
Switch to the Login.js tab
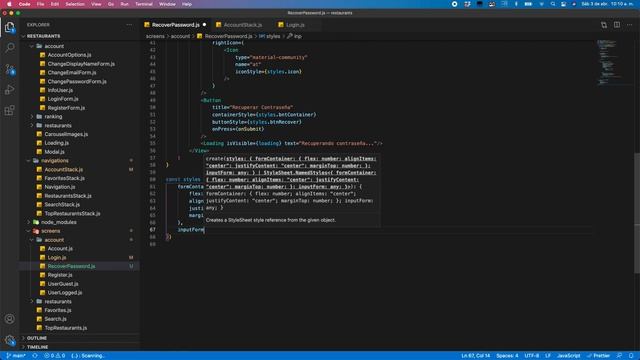click(295, 25)
